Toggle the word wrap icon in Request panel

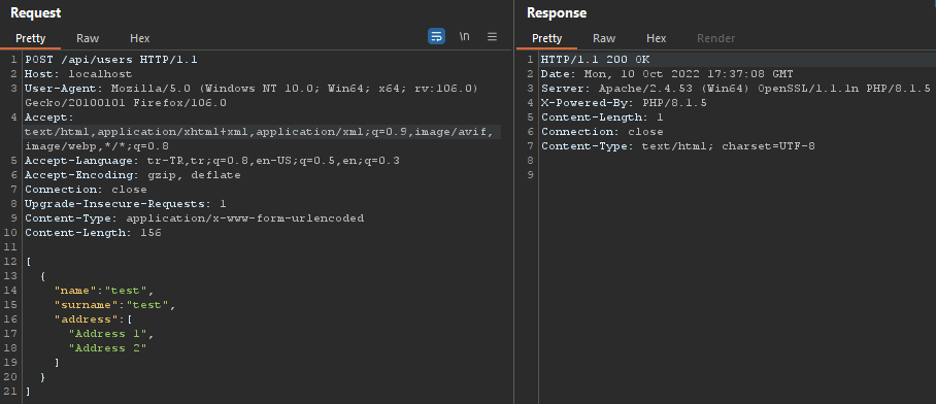[x=436, y=36]
